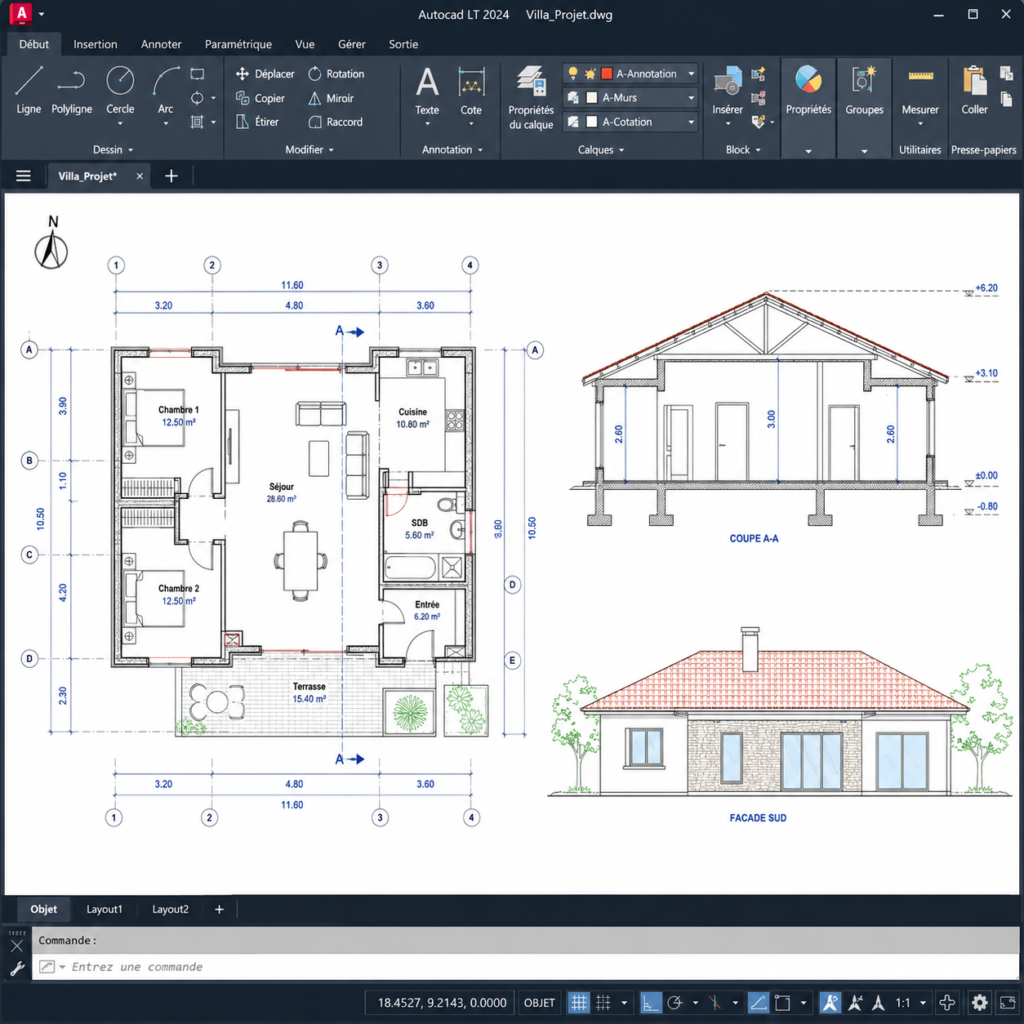Toggle A-Annotation layer freeze sun icon
The height and width of the screenshot is (1024, 1024).
(590, 74)
